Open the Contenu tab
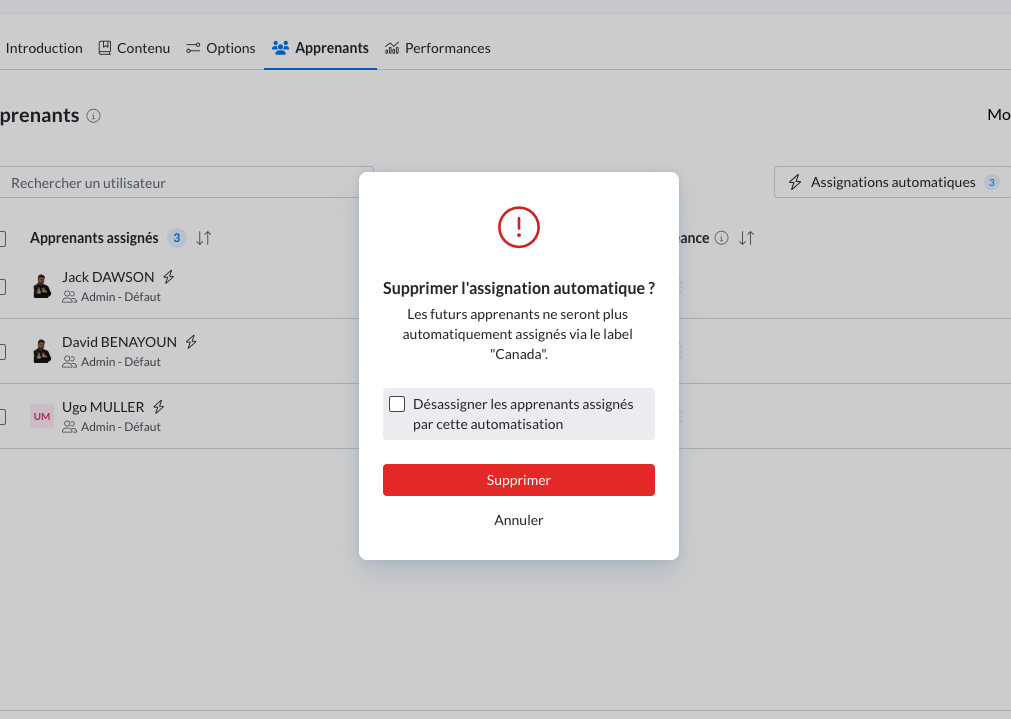Screen dimensions: 1011x719 pos(134,48)
